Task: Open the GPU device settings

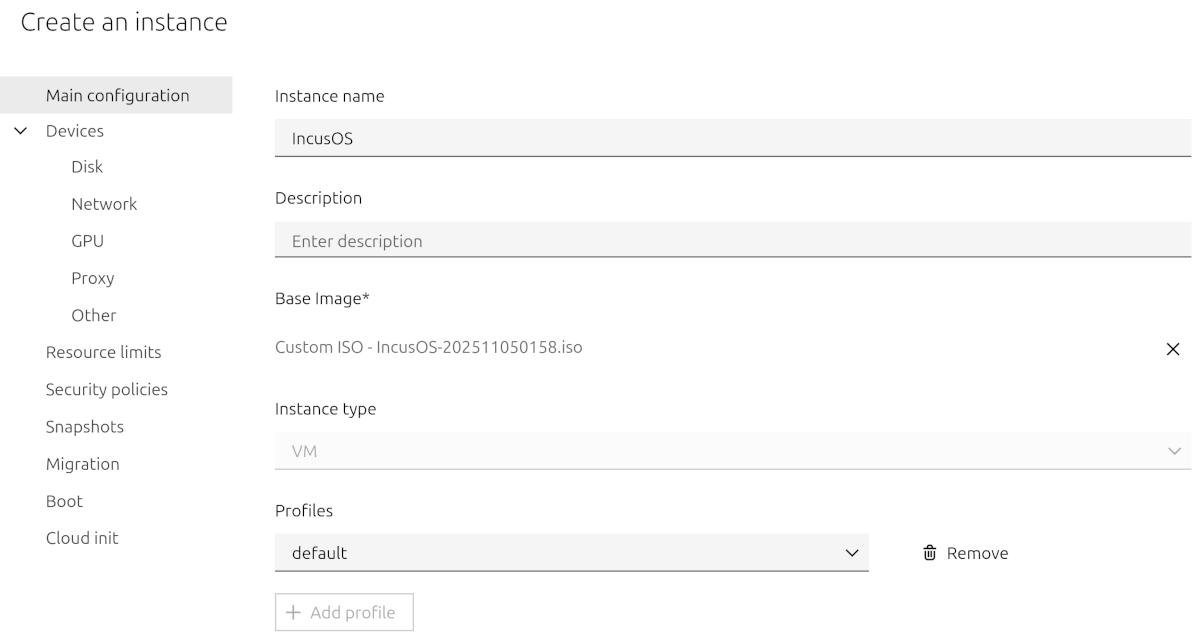Action: tap(87, 240)
